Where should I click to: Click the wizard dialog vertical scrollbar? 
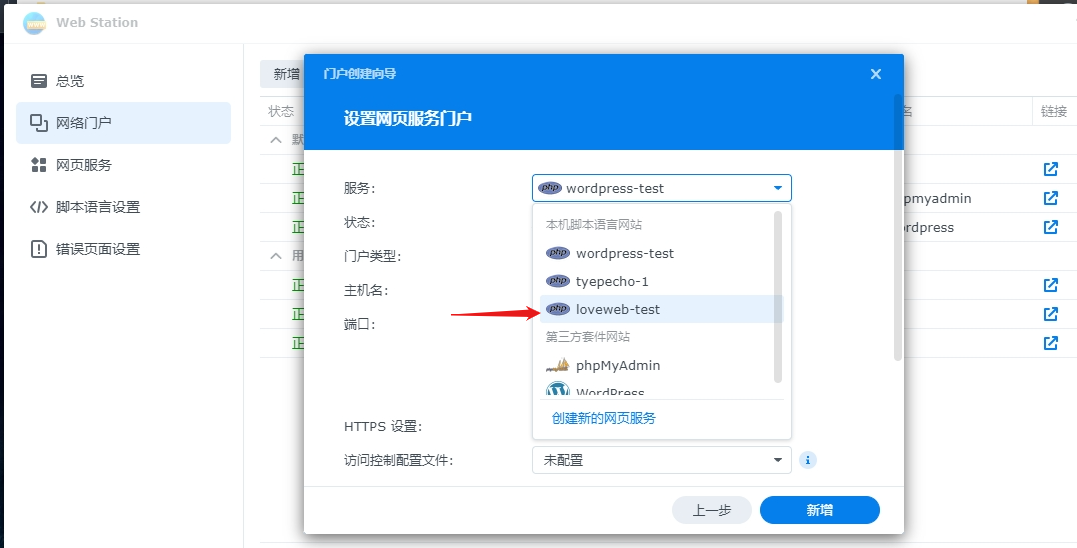898,227
